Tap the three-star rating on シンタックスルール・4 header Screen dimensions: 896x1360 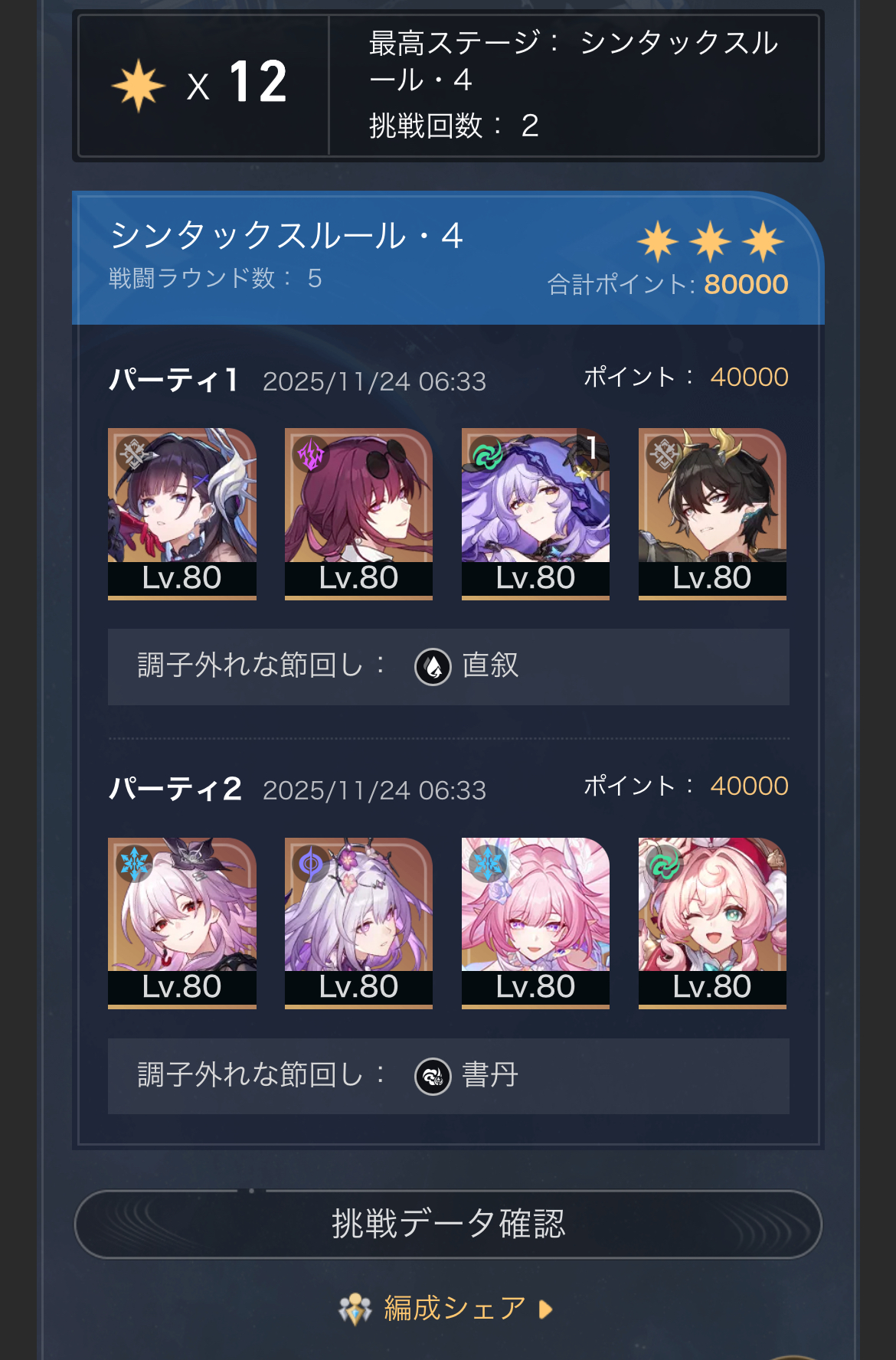[711, 242]
